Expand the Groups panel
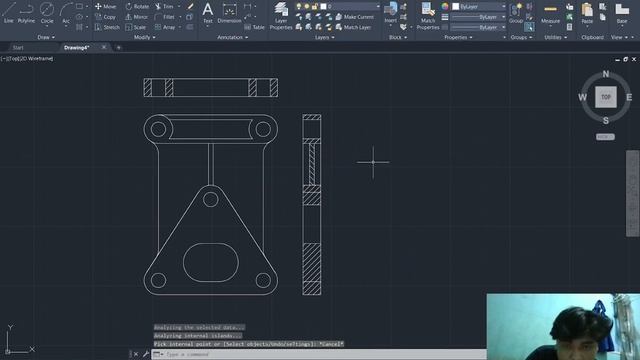 click(521, 37)
